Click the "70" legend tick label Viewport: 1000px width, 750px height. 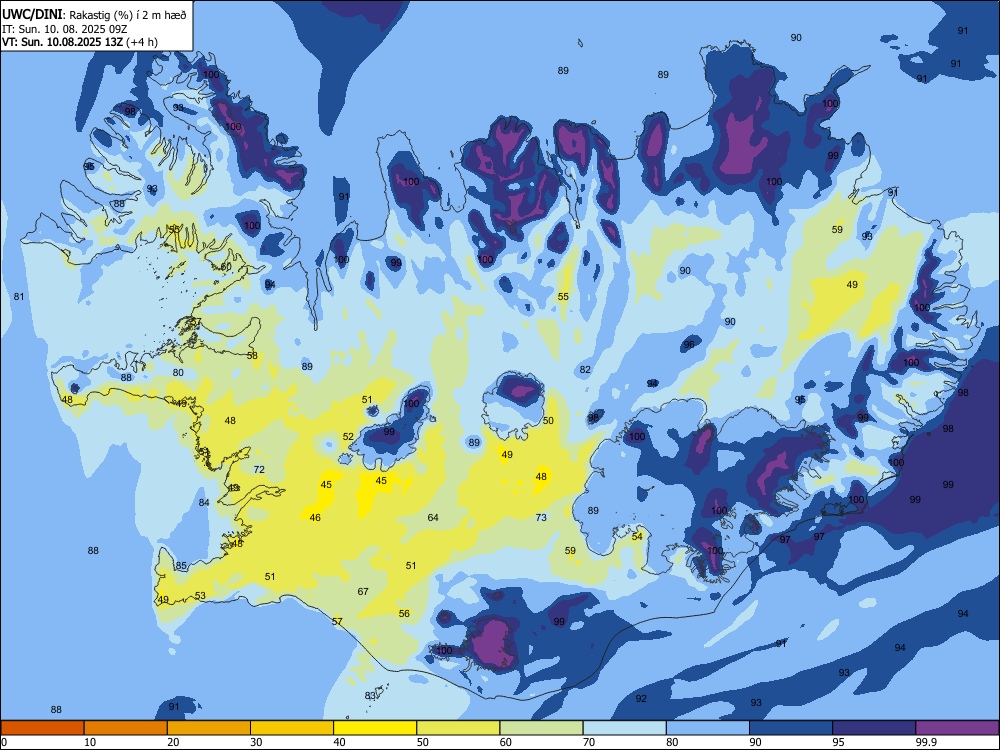point(589,742)
